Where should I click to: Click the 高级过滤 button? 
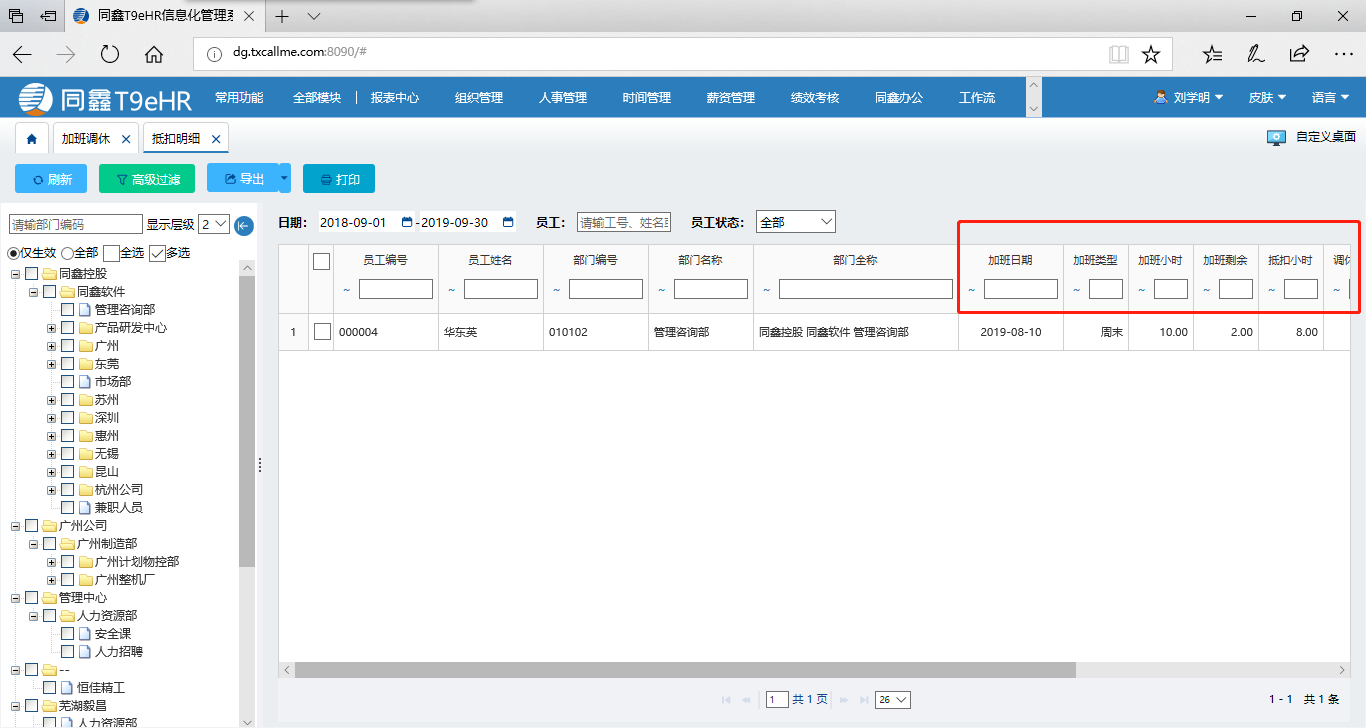tap(147, 179)
